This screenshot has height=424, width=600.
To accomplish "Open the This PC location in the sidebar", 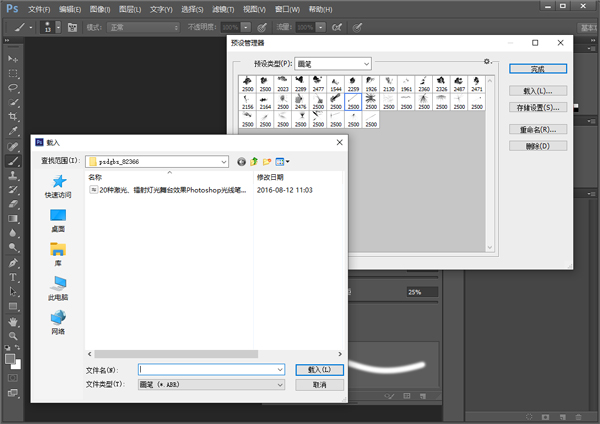I will click(x=58, y=288).
